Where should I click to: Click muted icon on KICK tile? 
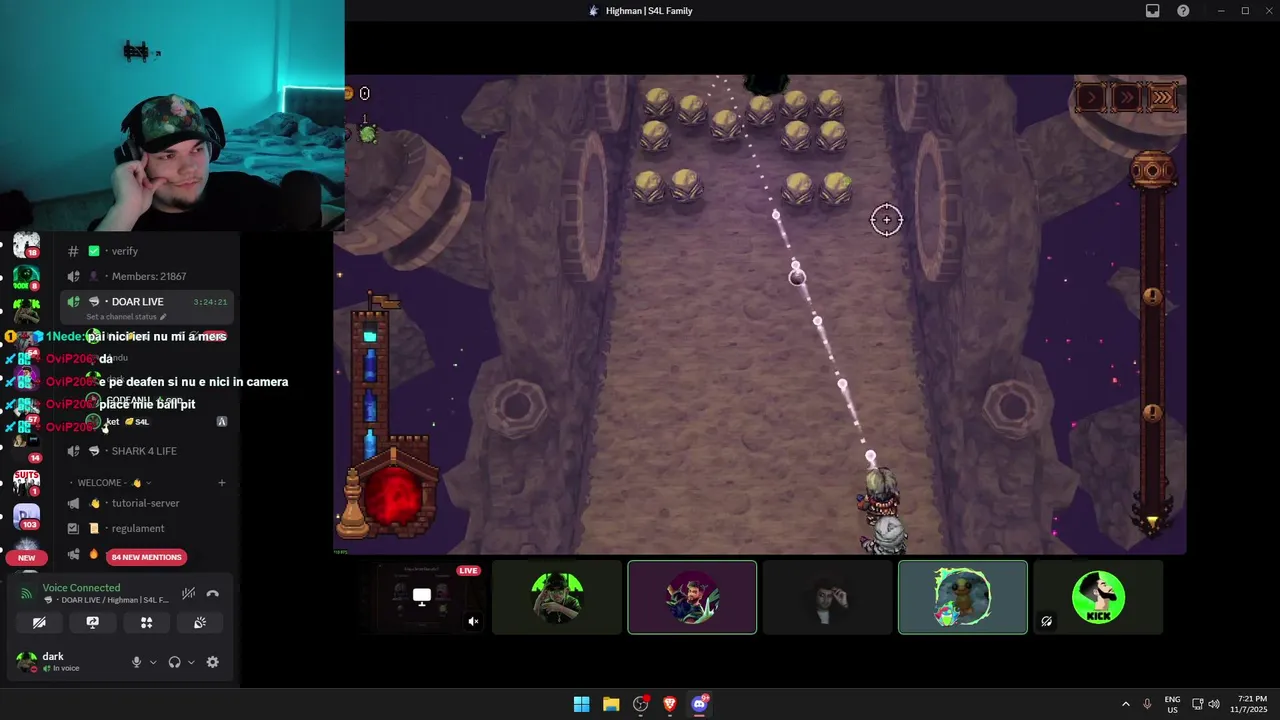click(1046, 621)
